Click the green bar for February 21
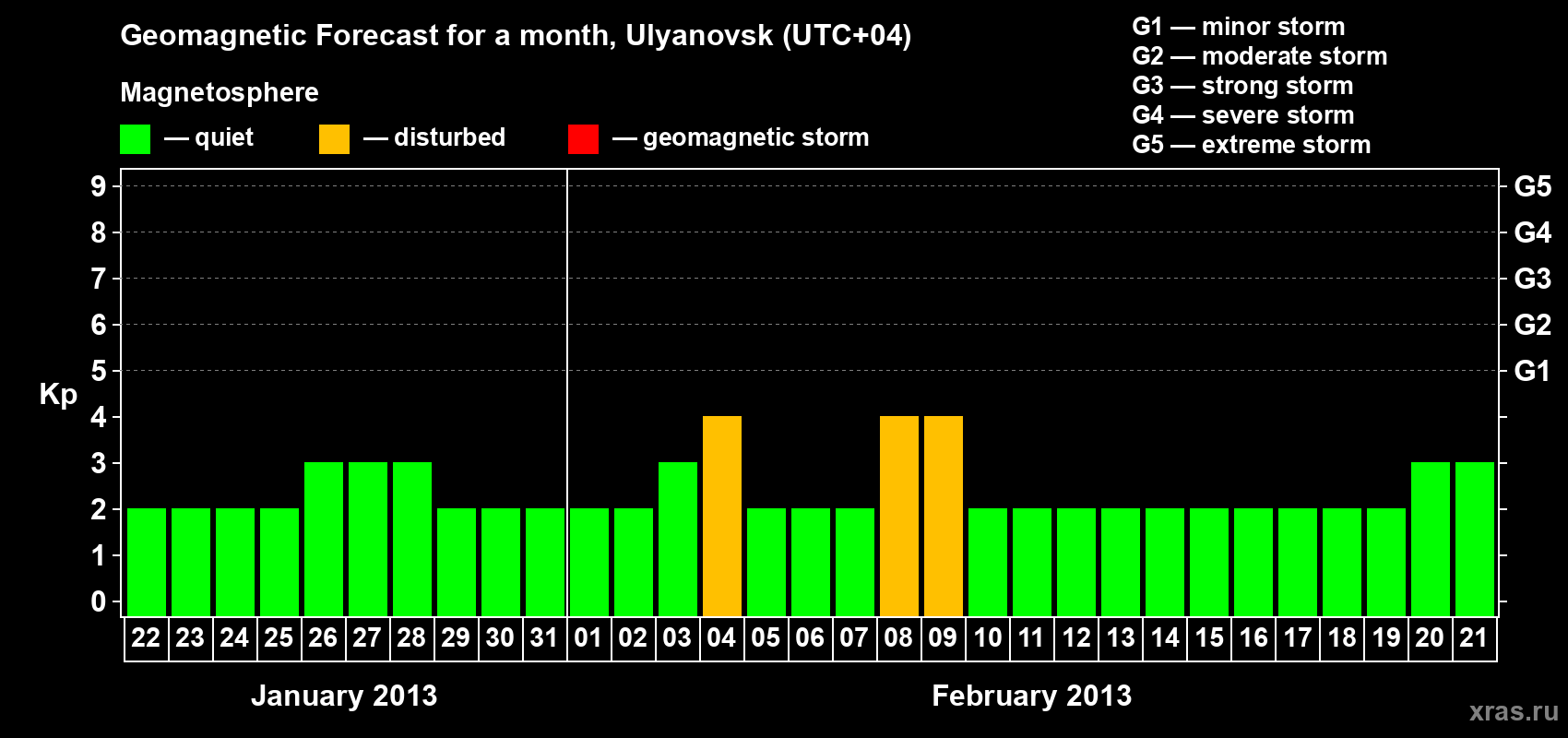 1475,539
